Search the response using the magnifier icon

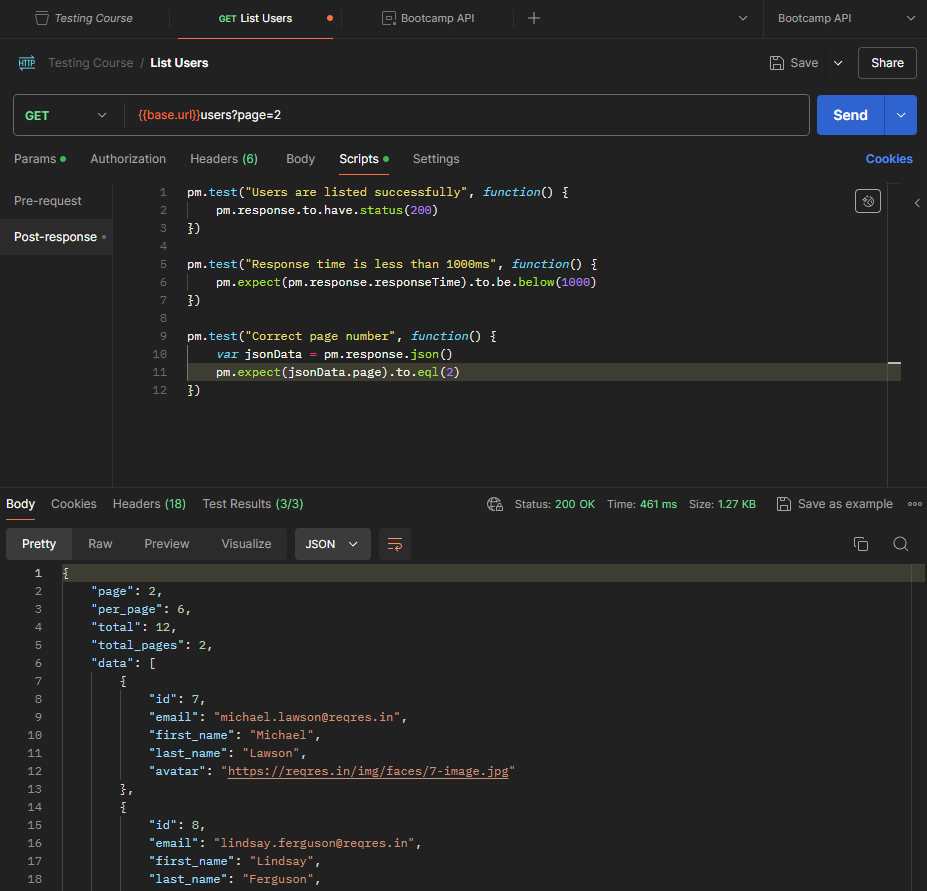(900, 544)
